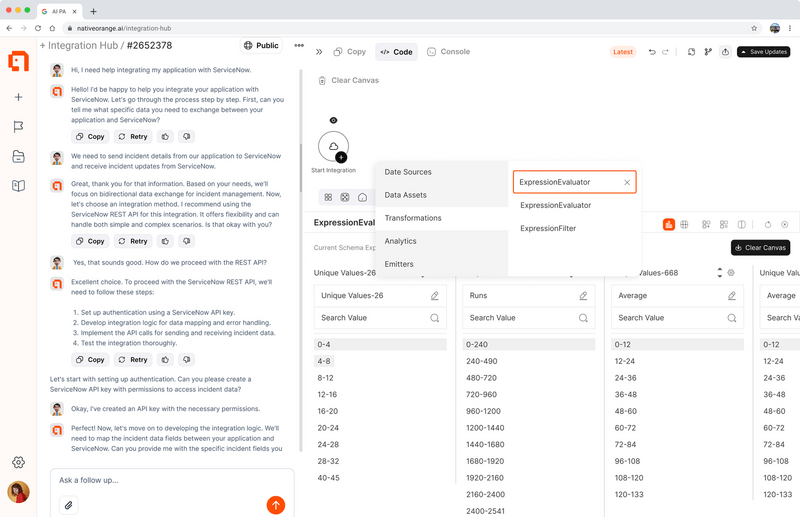800x517 pixels.
Task: Open the book icon in left sidebar
Action: 18,186
